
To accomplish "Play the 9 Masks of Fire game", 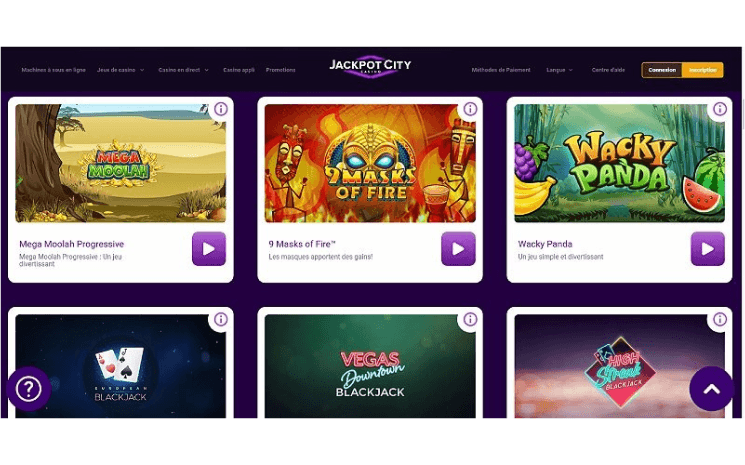I will click(458, 248).
